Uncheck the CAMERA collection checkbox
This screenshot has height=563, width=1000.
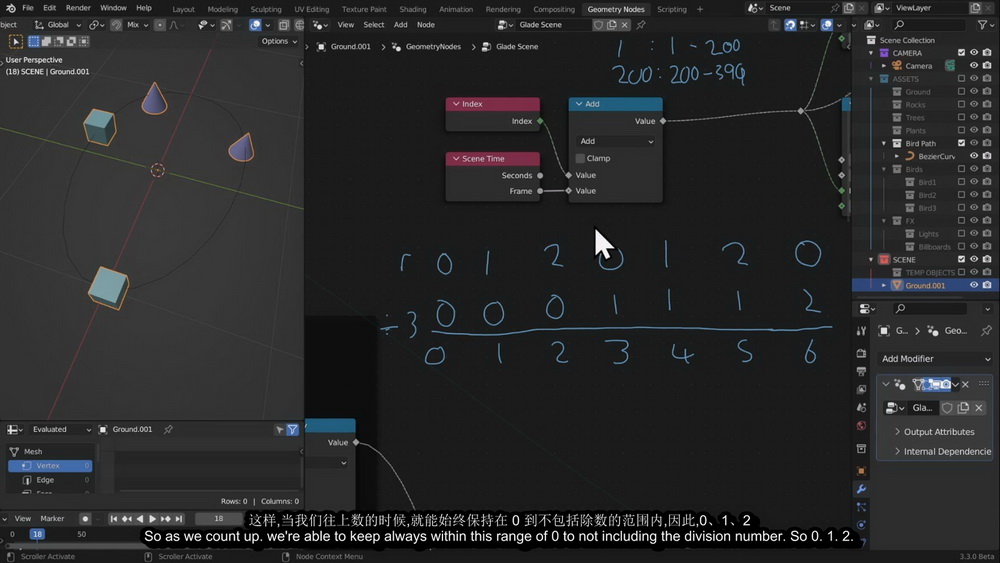(x=961, y=53)
